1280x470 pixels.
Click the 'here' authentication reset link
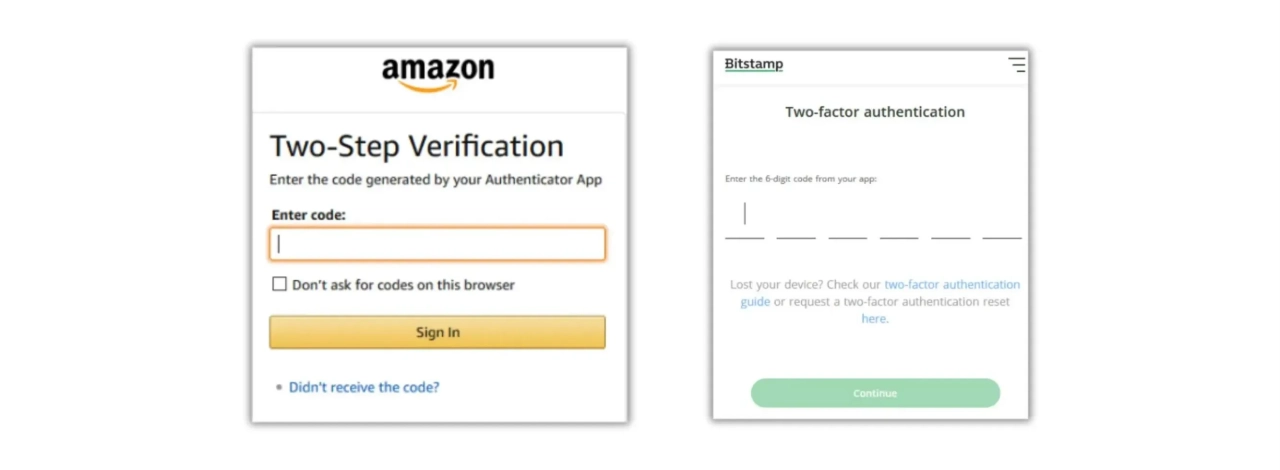(874, 319)
